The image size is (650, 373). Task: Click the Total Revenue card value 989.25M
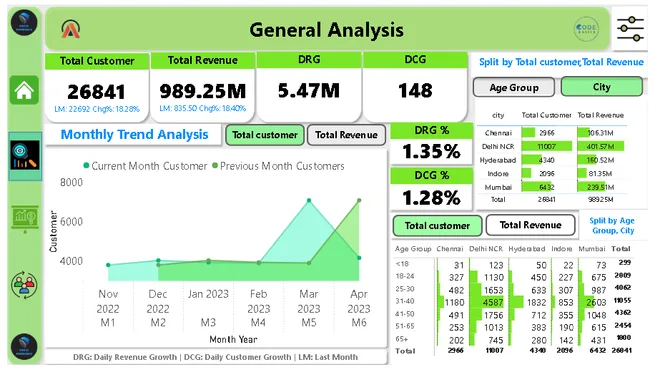[x=203, y=91]
